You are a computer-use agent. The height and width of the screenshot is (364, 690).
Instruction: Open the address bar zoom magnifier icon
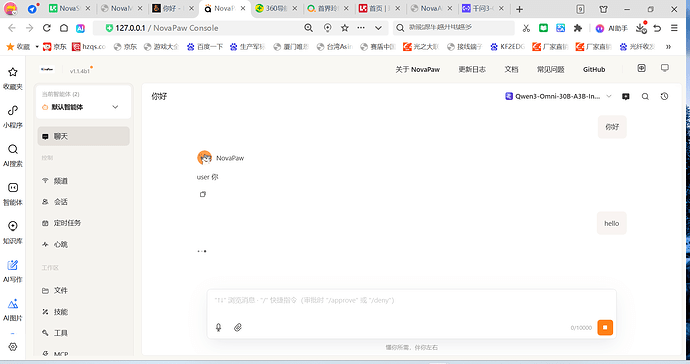(308, 28)
